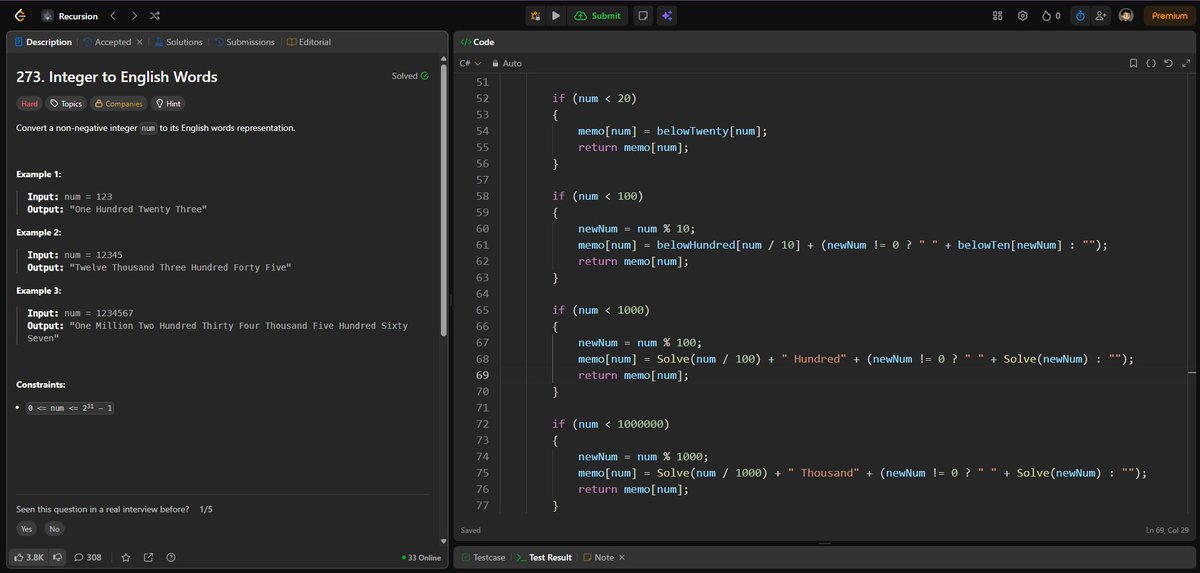This screenshot has height=573, width=1200.
Task: Open the Recursion problem list
Action: tap(69, 16)
